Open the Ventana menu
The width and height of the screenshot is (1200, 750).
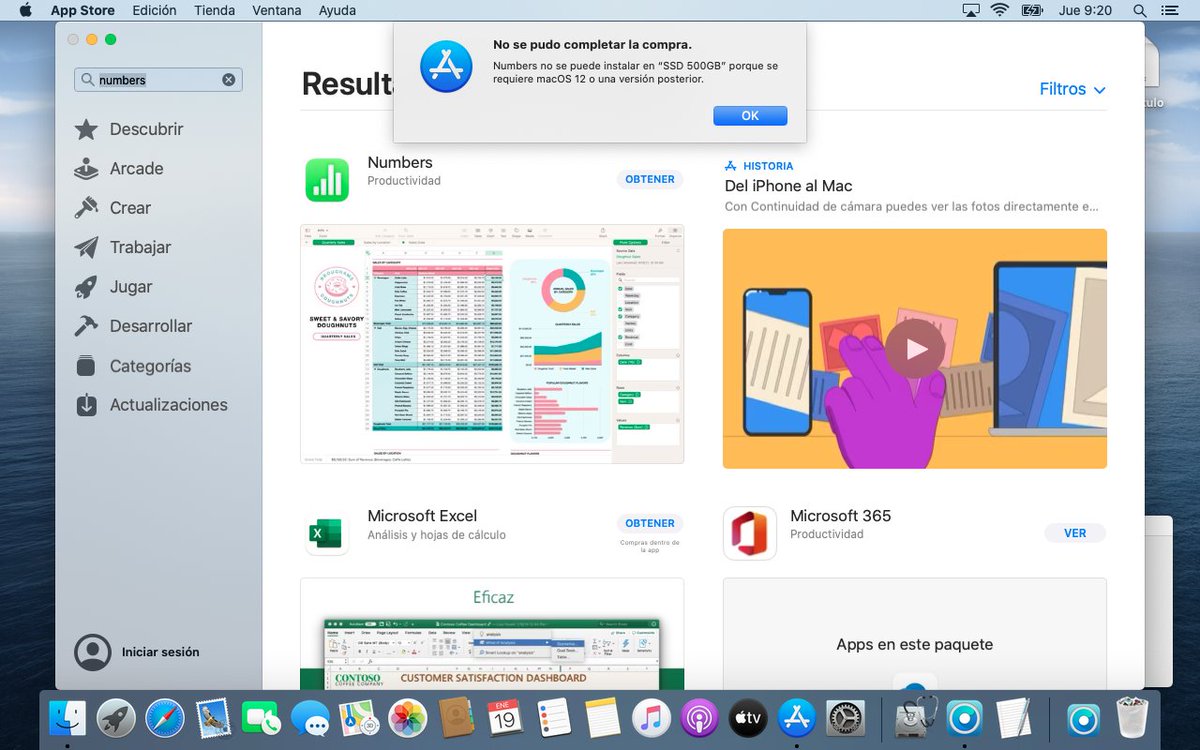coord(277,10)
